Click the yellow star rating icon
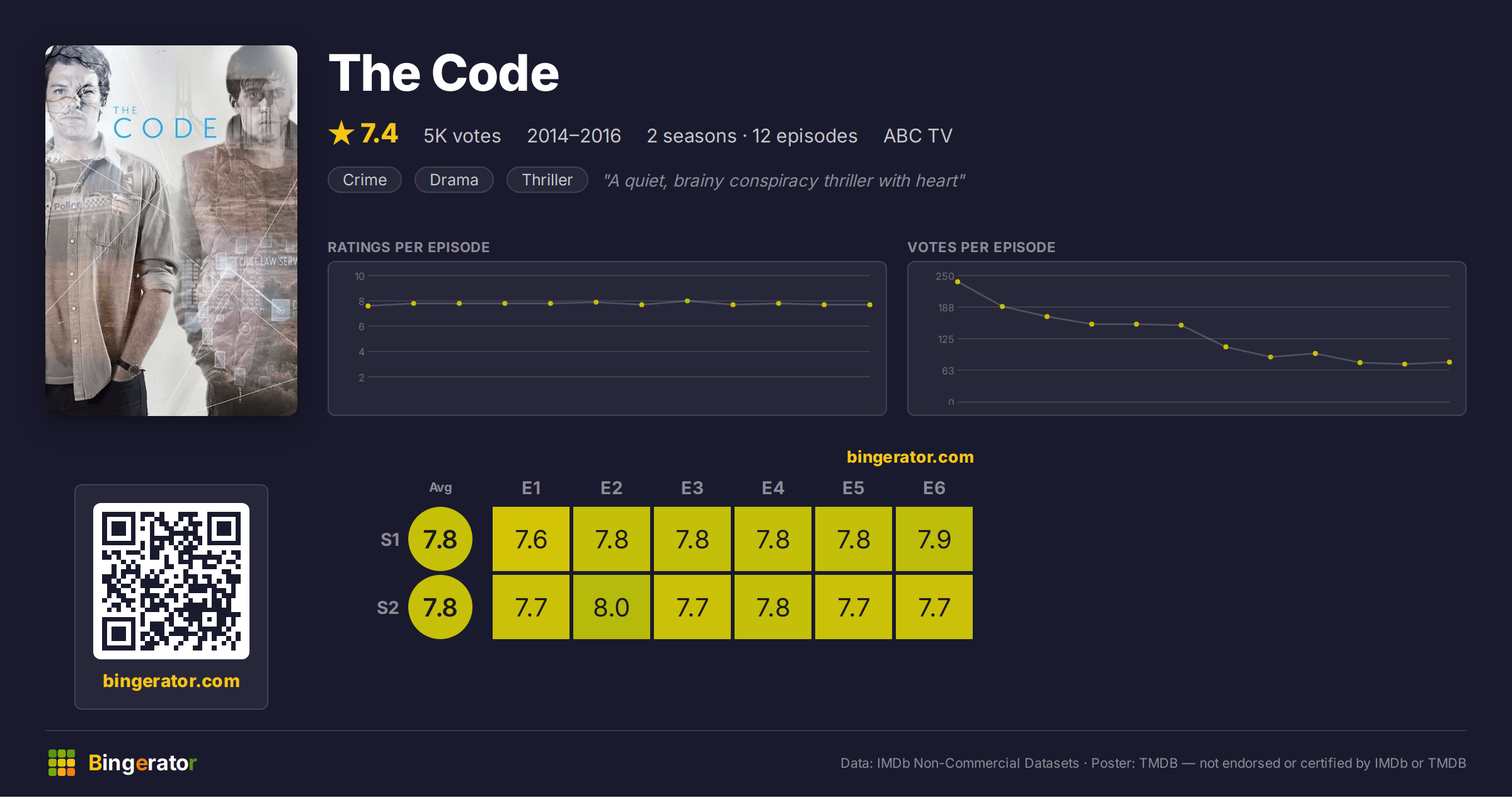The image size is (1512, 798). 341,134
